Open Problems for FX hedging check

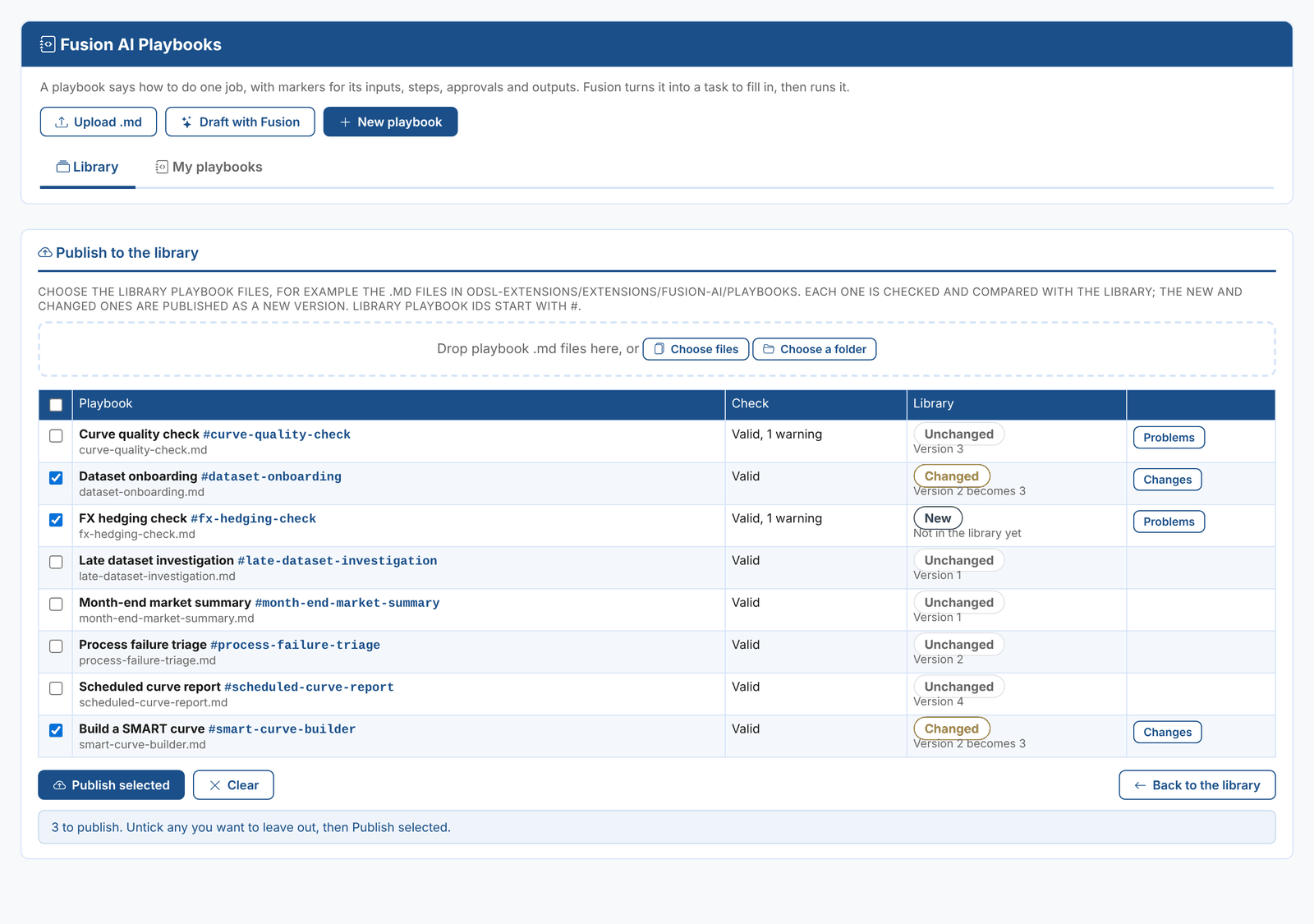click(1169, 522)
